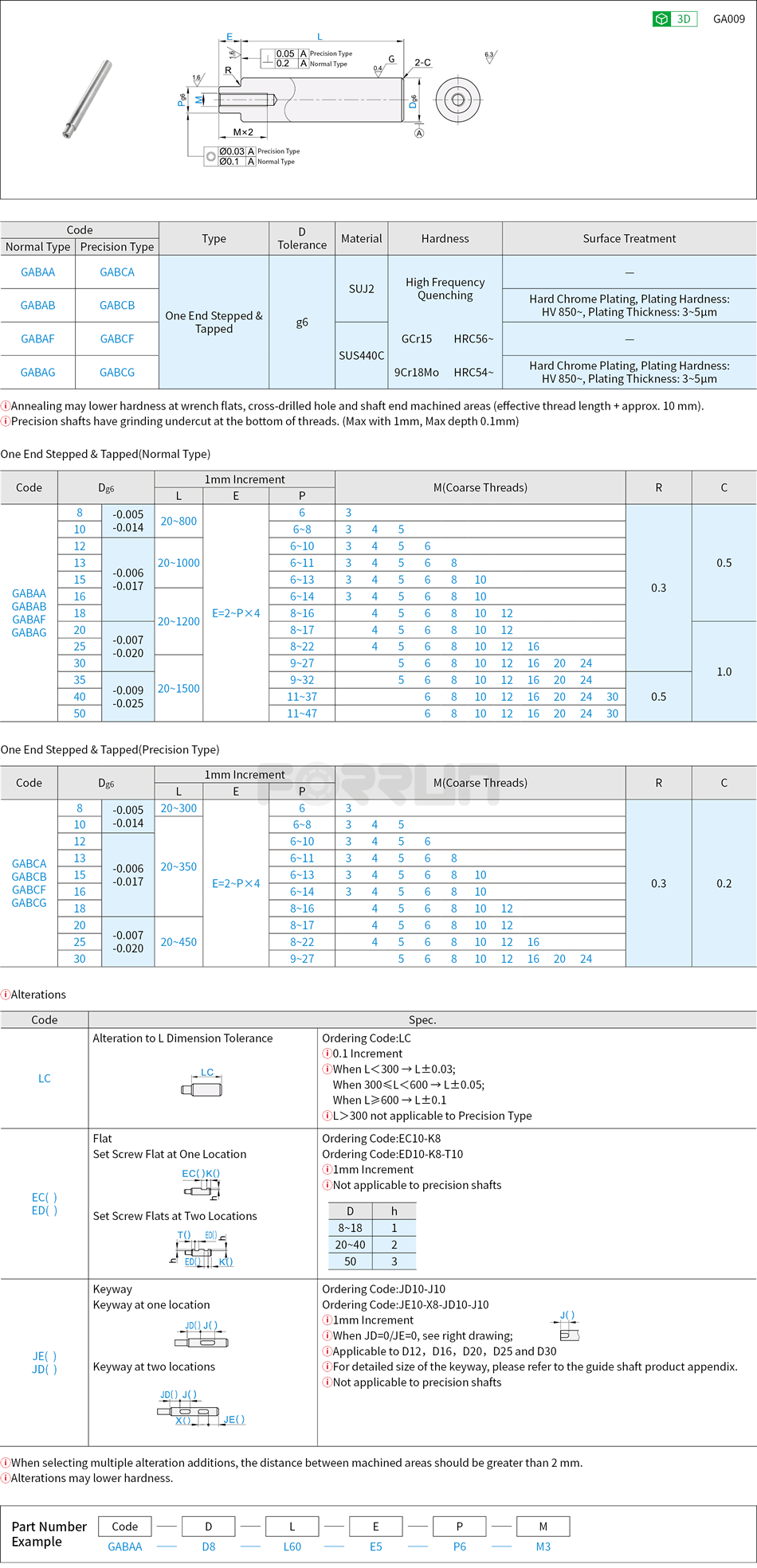Image resolution: width=757 pixels, height=1568 pixels.
Task: Click info icon beside 'L>300 not applicable'
Action: [327, 1116]
